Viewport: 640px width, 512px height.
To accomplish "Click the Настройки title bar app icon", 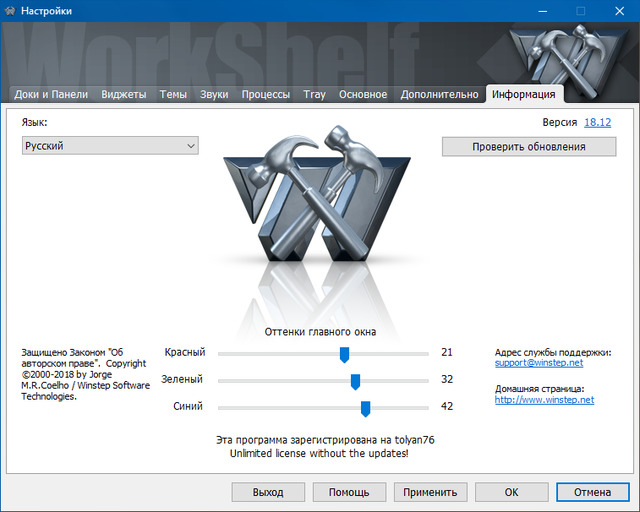I will [11, 10].
